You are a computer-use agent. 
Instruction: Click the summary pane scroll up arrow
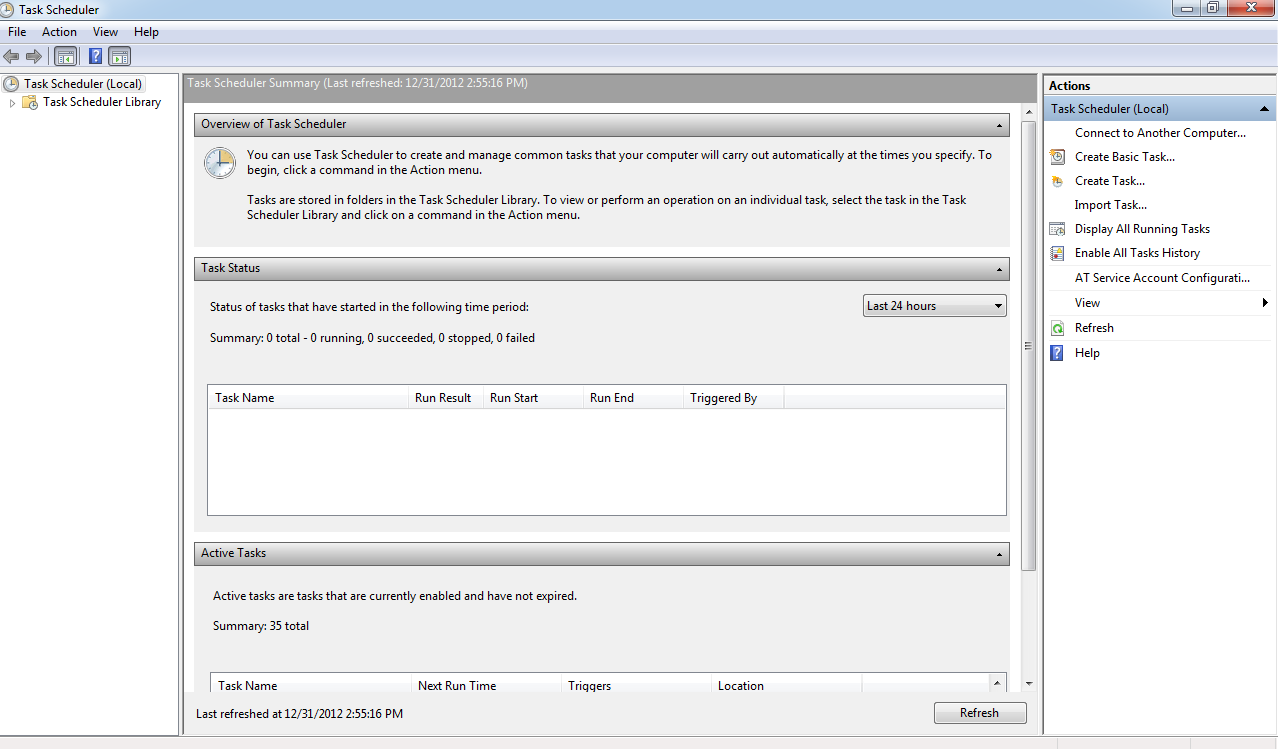tap(1029, 110)
